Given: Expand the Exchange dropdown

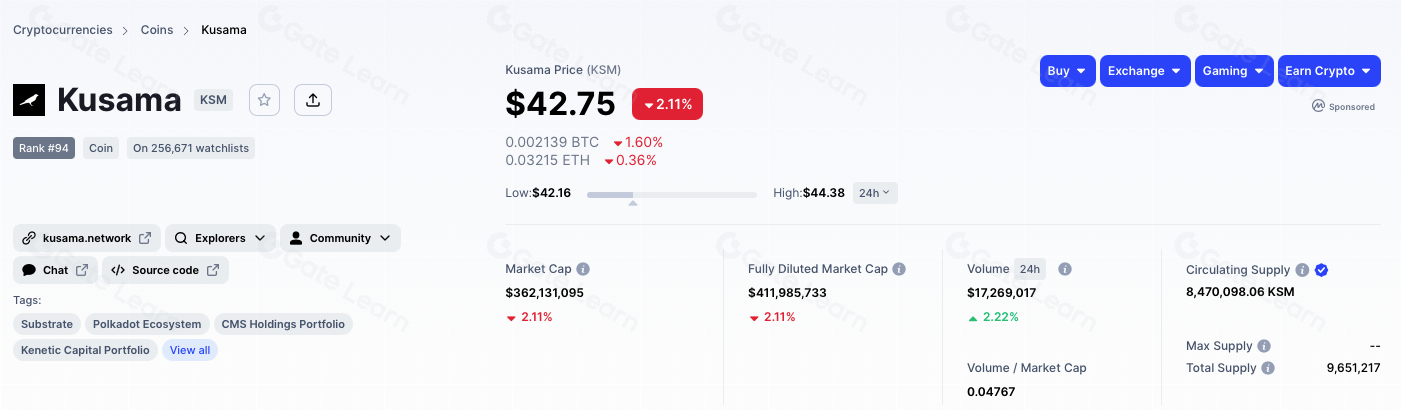Looking at the screenshot, I should [x=1145, y=71].
